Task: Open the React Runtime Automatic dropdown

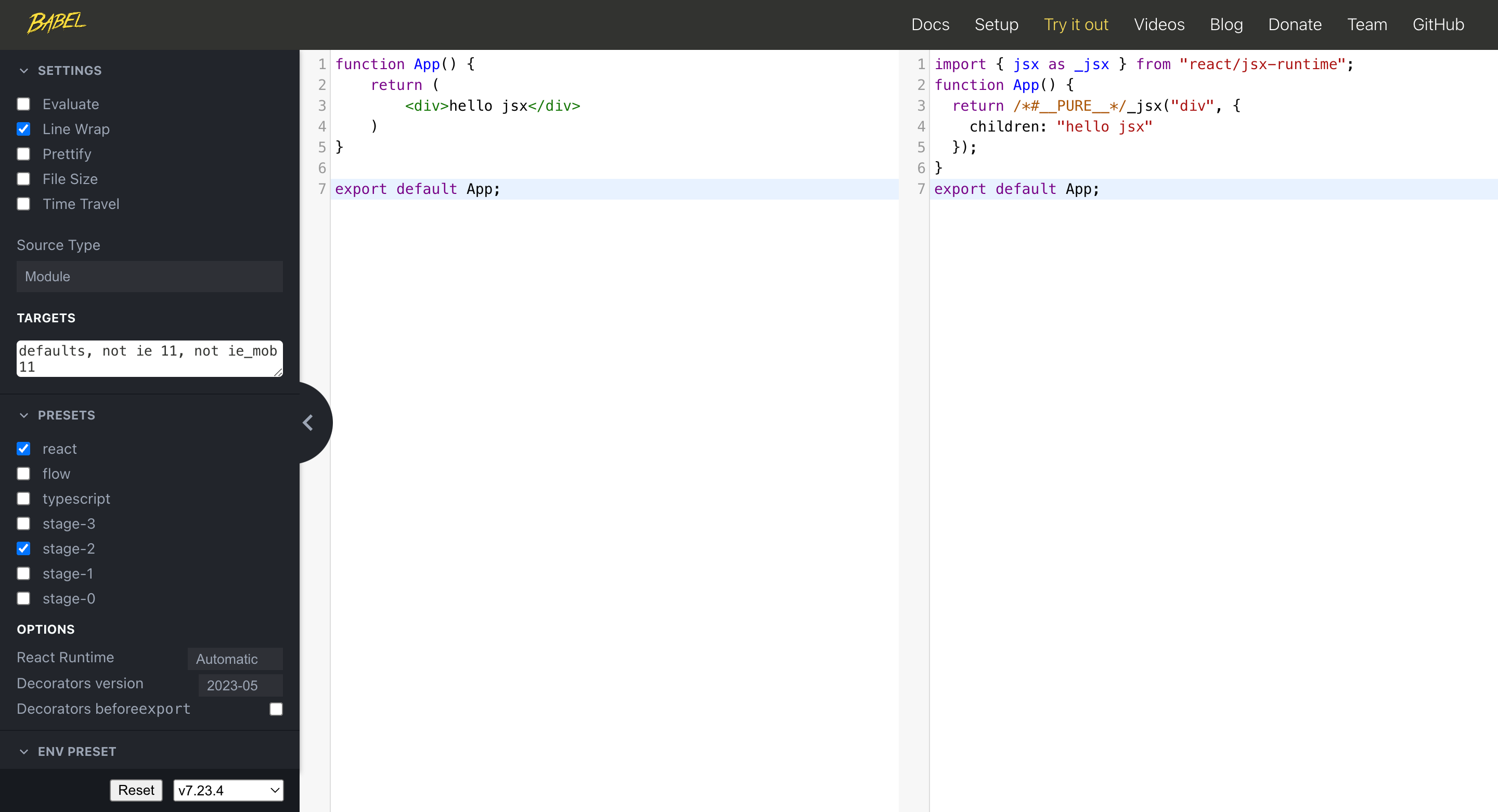Action: (235, 659)
